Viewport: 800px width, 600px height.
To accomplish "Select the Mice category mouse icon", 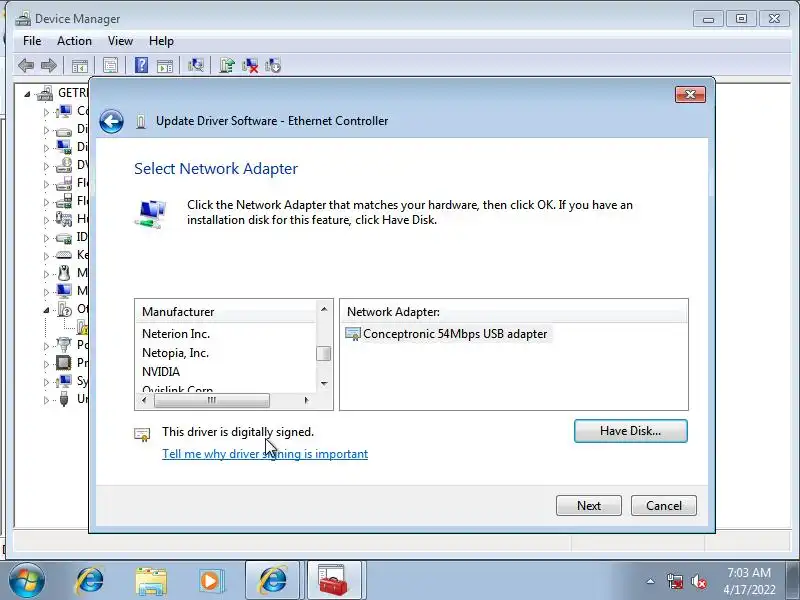I will [64, 273].
